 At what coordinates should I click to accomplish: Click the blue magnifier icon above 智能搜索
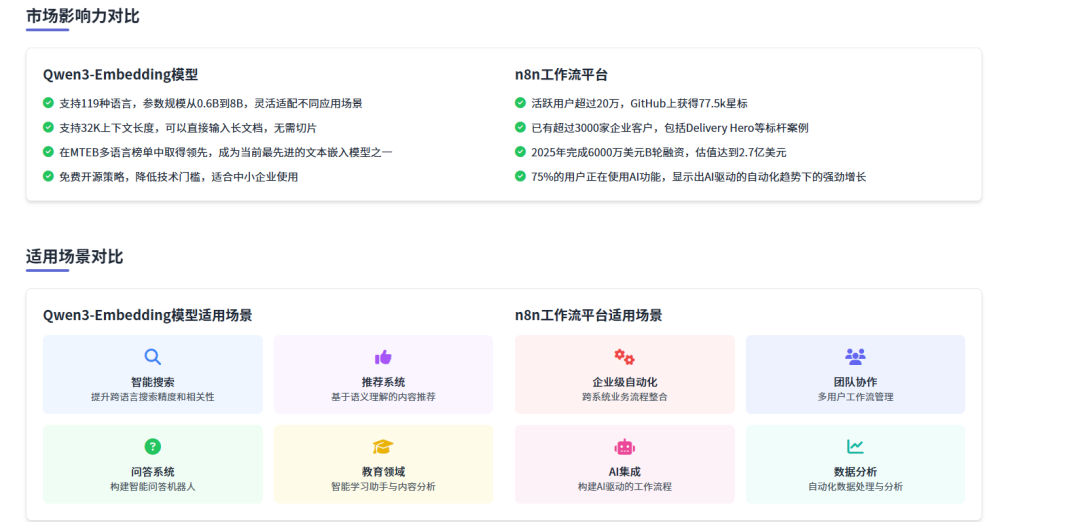152,357
